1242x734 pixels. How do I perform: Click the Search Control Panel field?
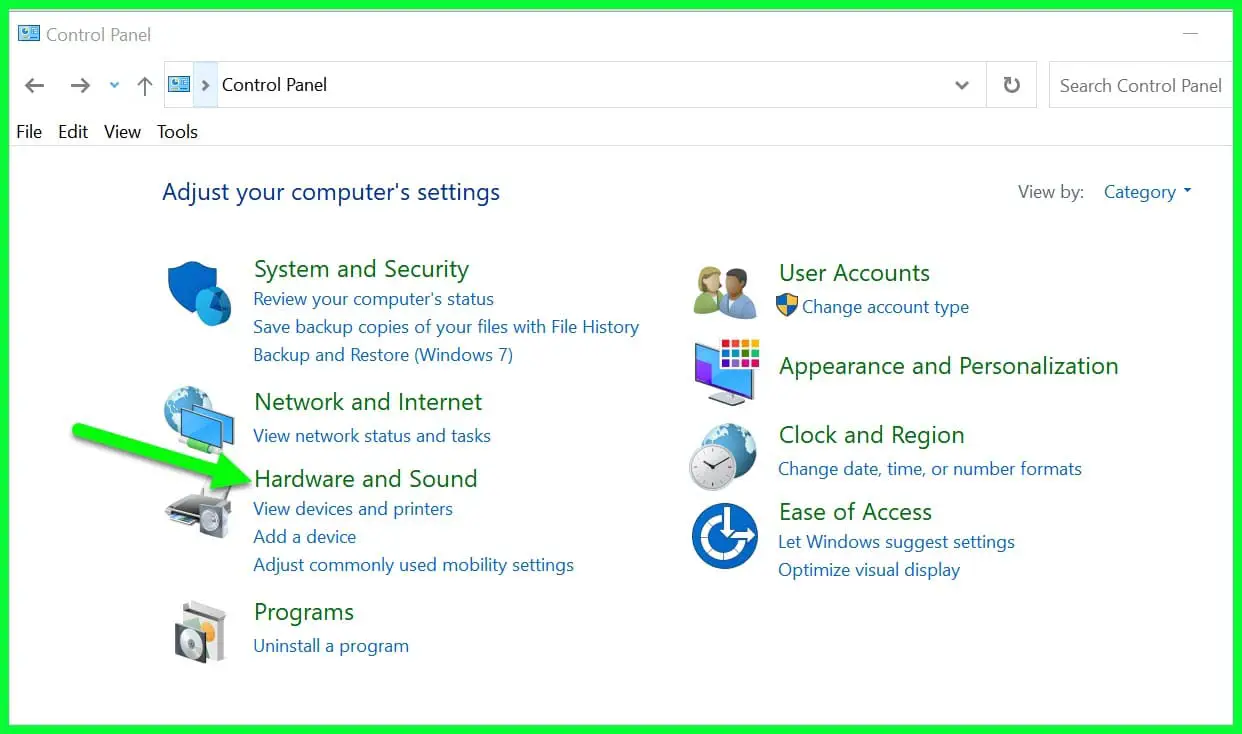[1140, 85]
